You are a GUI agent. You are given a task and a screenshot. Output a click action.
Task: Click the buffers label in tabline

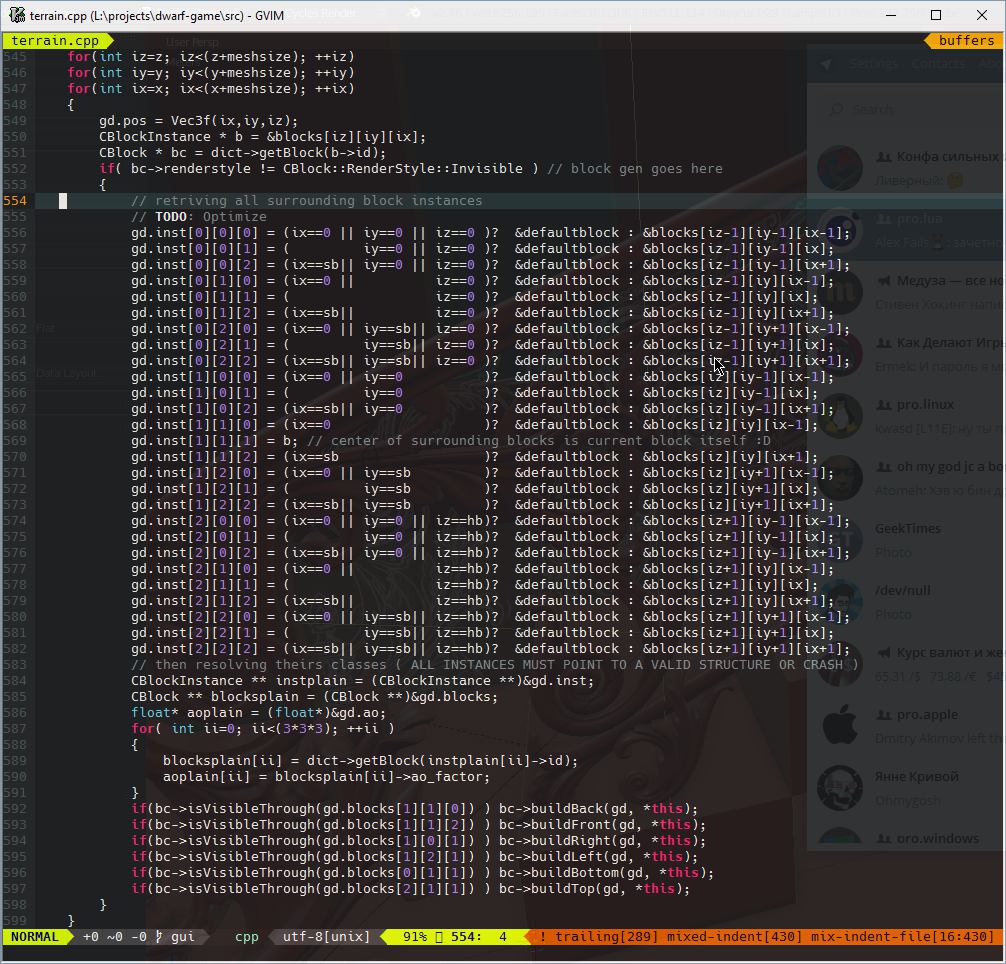click(966, 41)
